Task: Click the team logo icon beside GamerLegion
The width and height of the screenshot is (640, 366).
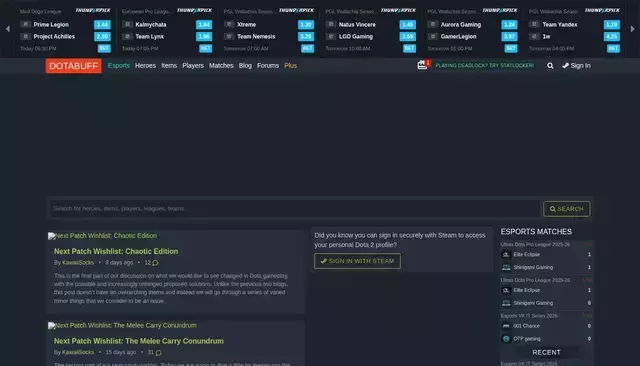Action: point(433,36)
